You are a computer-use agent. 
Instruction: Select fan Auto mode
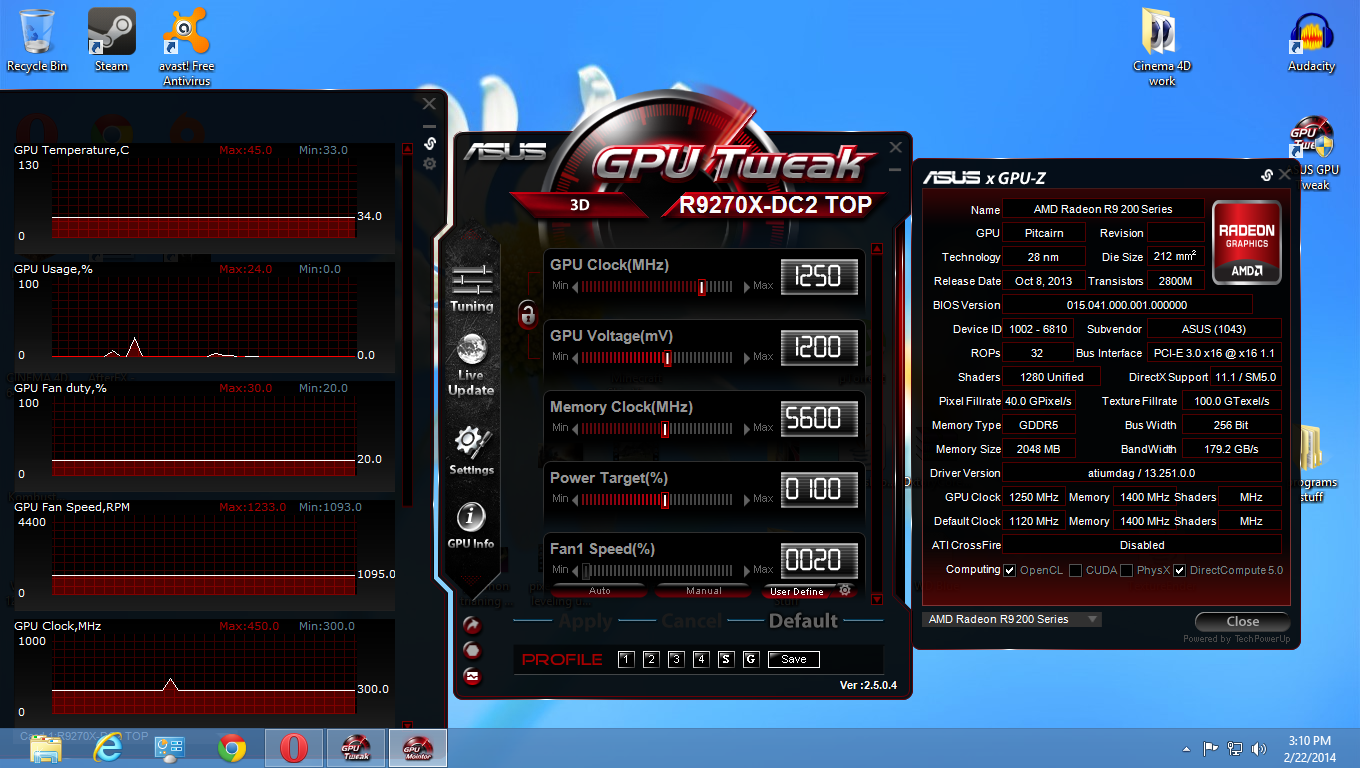point(600,590)
